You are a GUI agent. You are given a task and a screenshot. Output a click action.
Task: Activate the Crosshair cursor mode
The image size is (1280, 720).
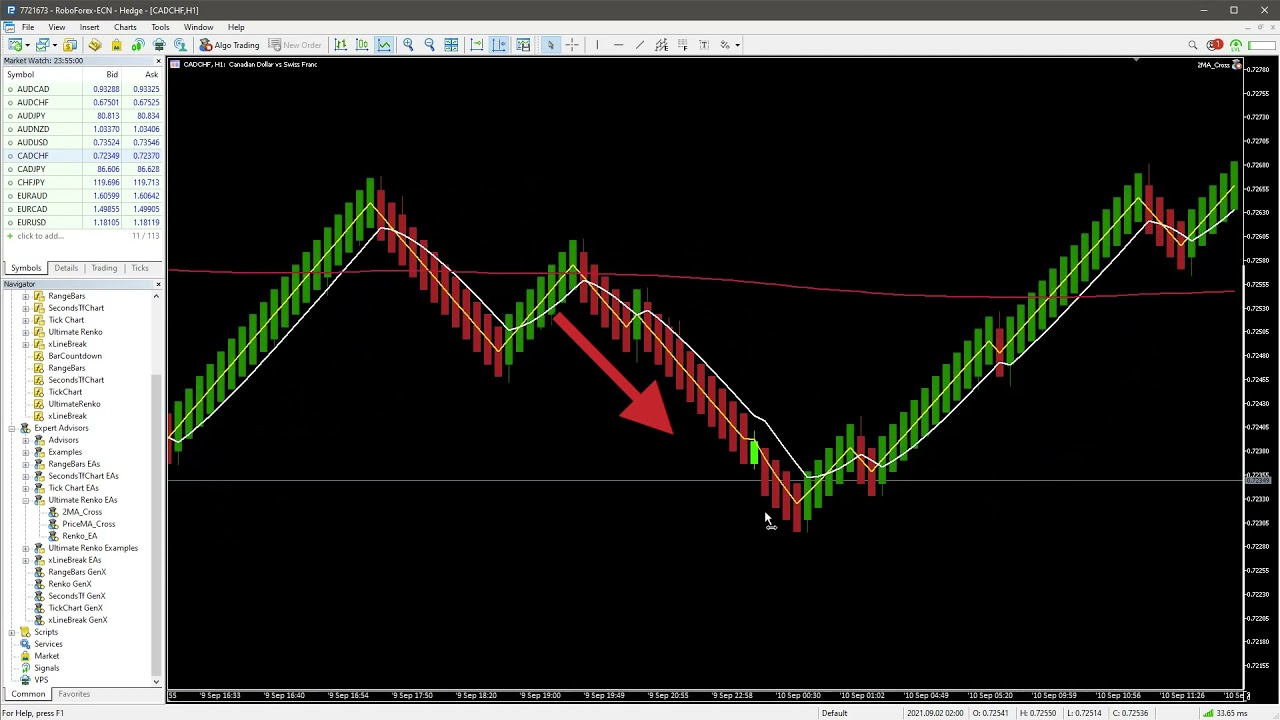572,45
